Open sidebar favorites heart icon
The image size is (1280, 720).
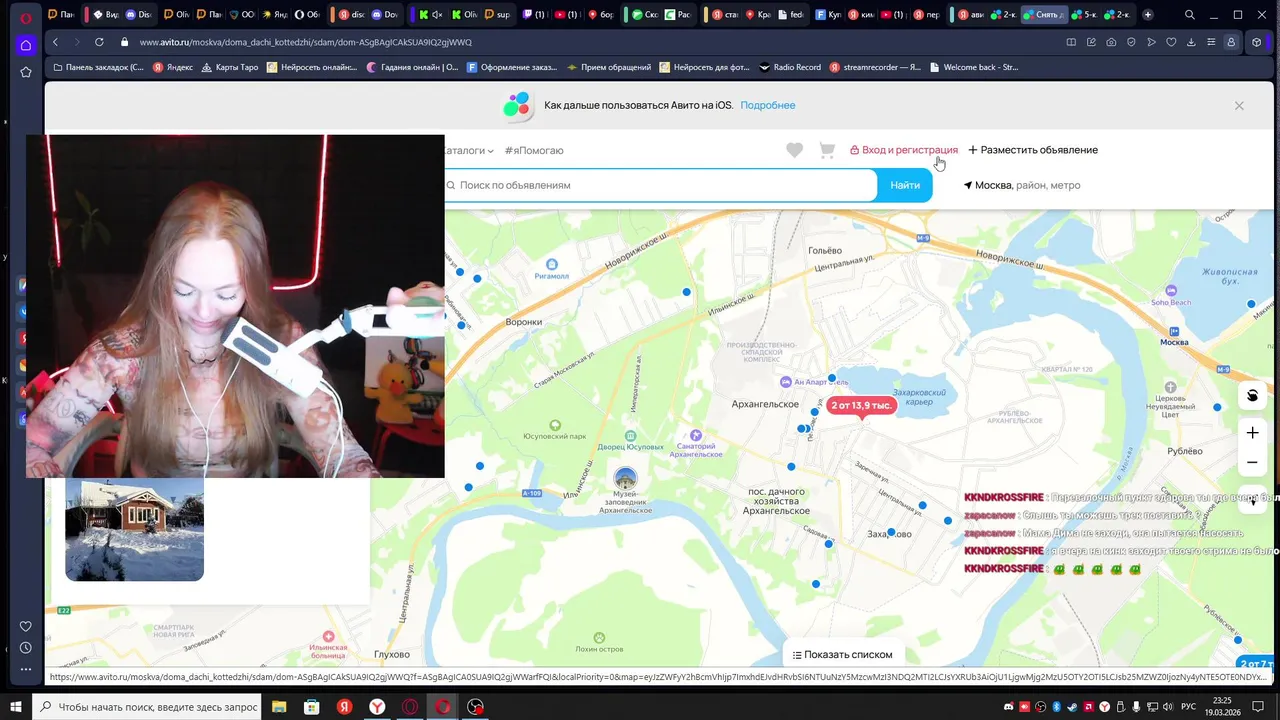pos(26,627)
